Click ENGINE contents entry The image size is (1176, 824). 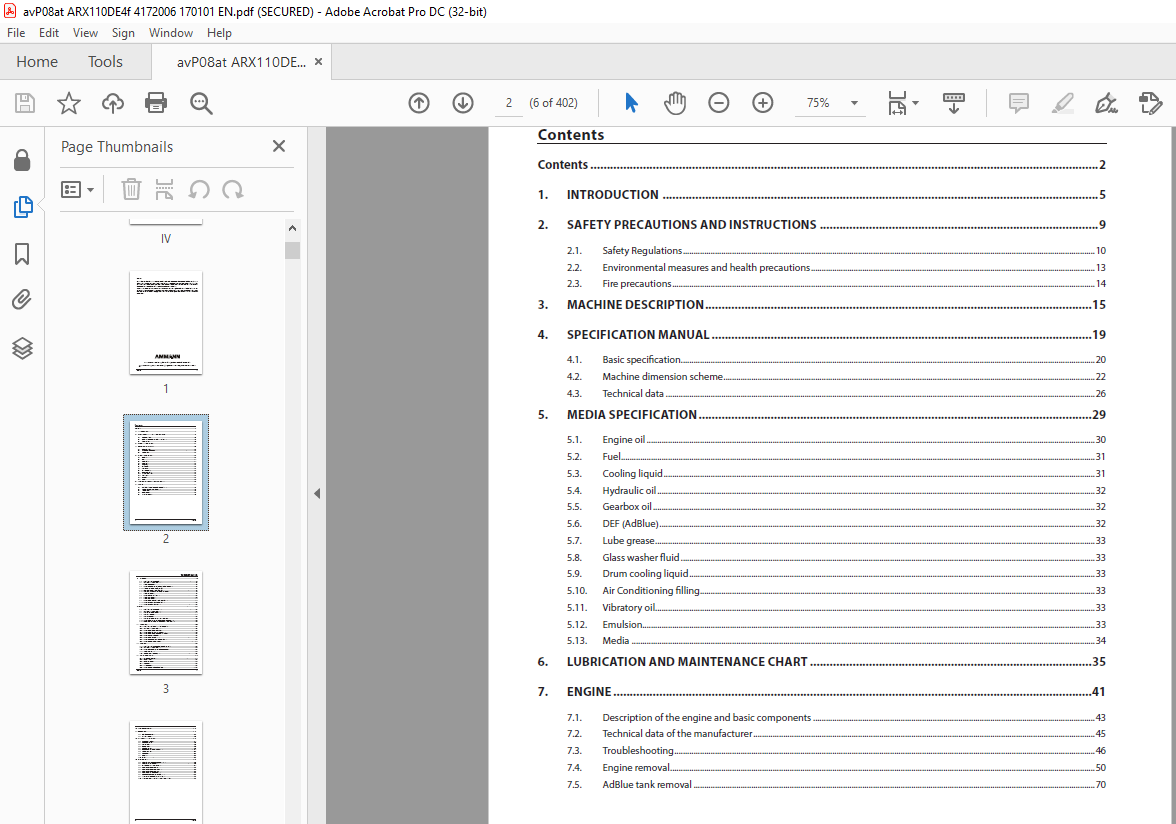click(x=821, y=691)
